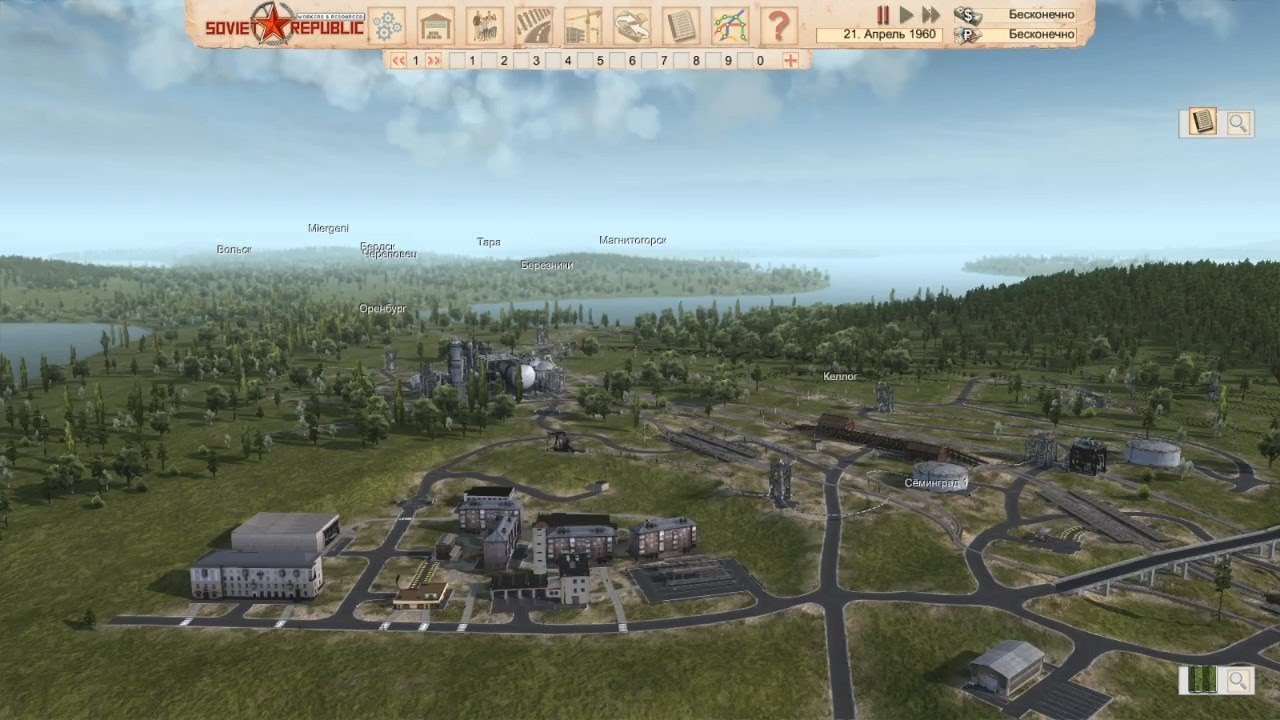Open the workers and population menu
Screen dimensions: 1280x720
[485, 25]
